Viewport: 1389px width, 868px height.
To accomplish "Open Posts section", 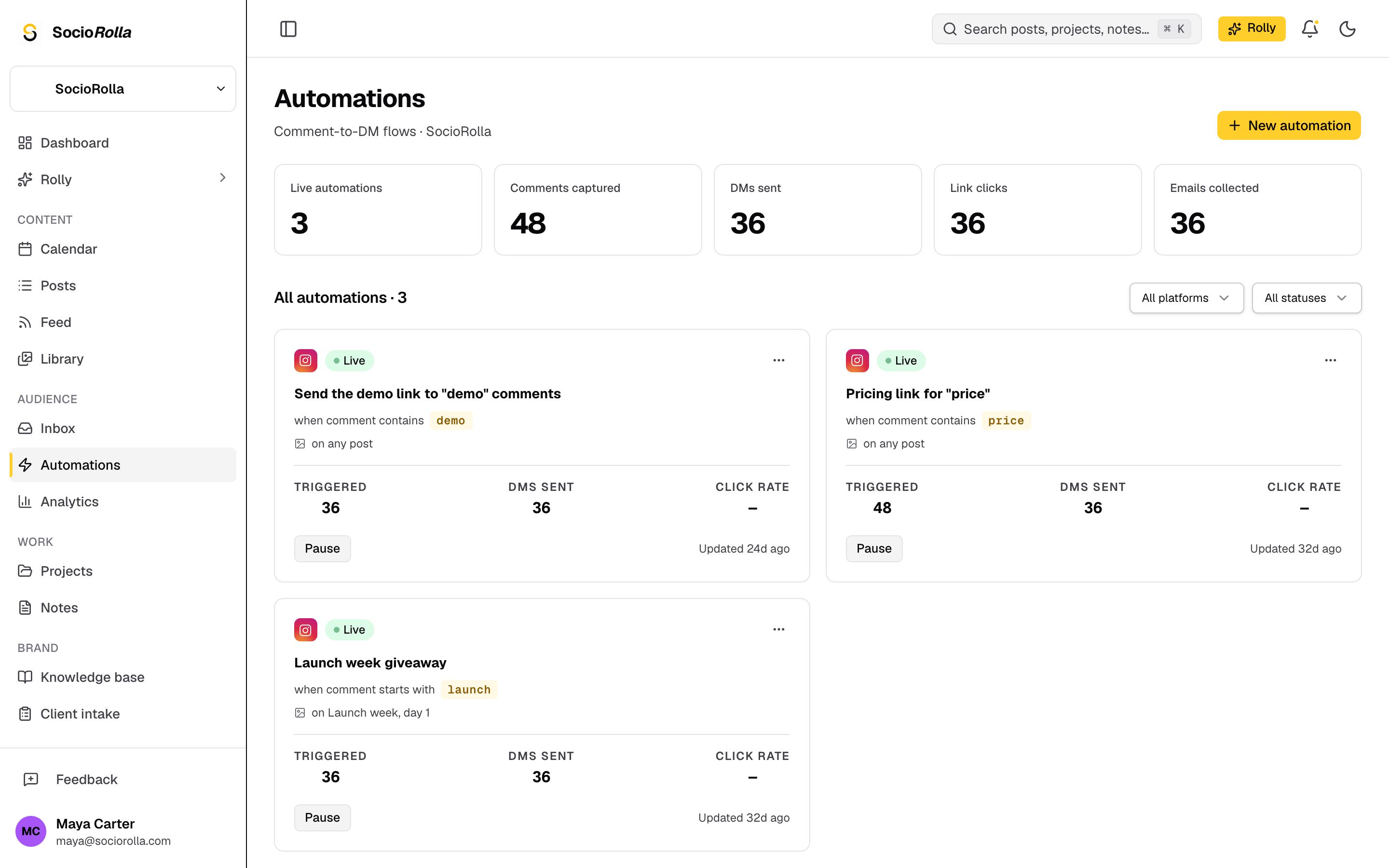I will click(123, 286).
